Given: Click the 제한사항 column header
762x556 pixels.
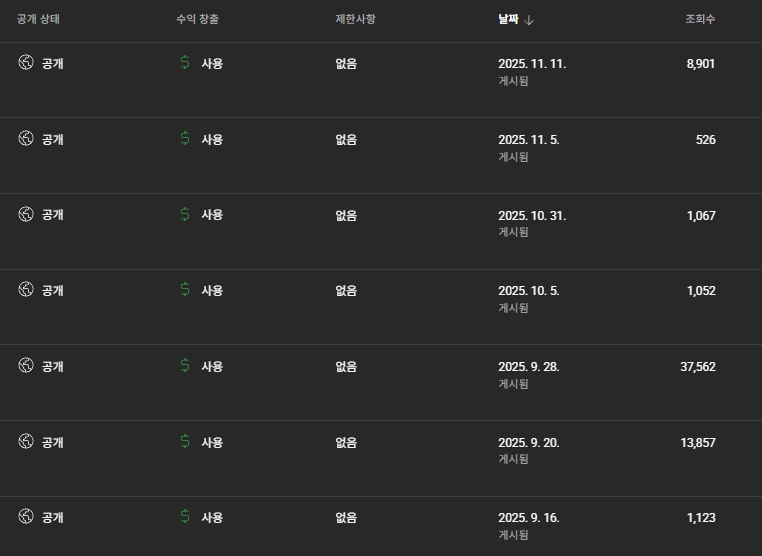Looking at the screenshot, I should [x=355, y=19].
